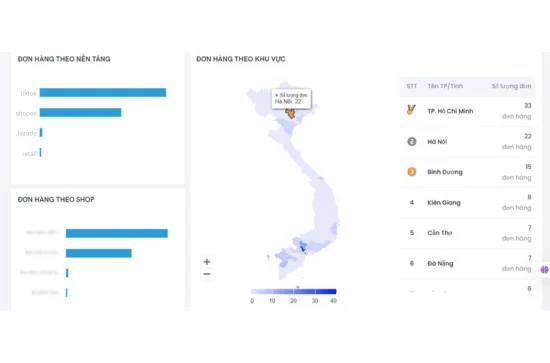Click the tiktok bar in platform chart
Viewport: 550px width, 363px height.
(x=103, y=93)
